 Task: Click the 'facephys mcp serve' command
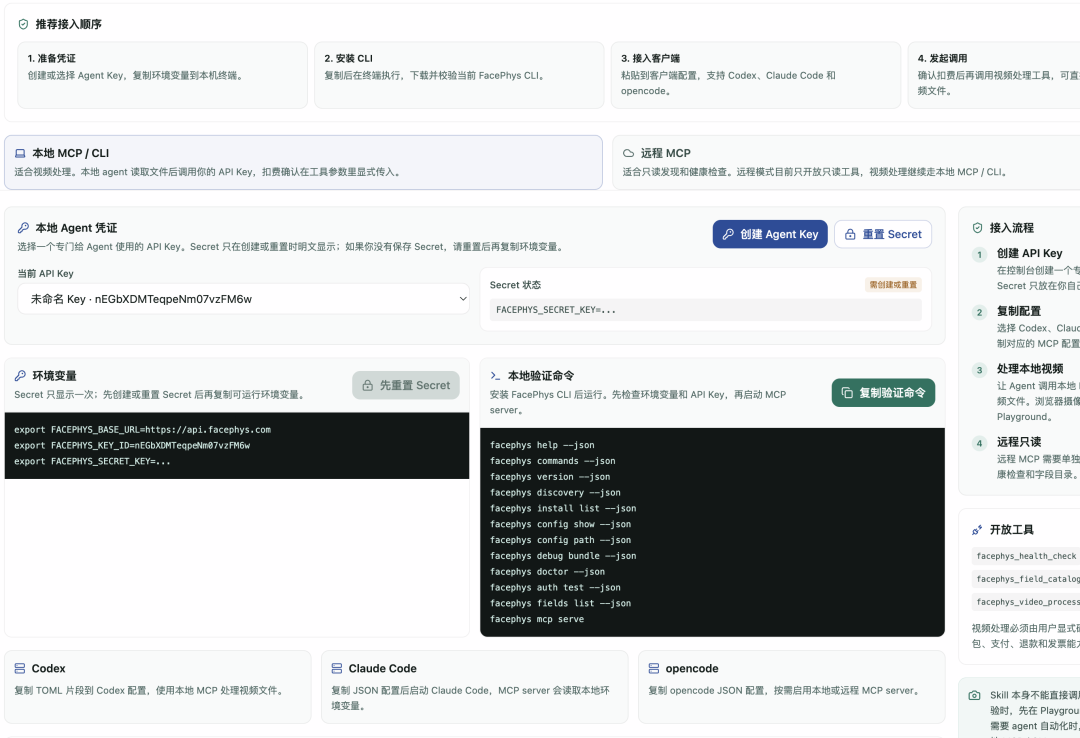pos(537,619)
